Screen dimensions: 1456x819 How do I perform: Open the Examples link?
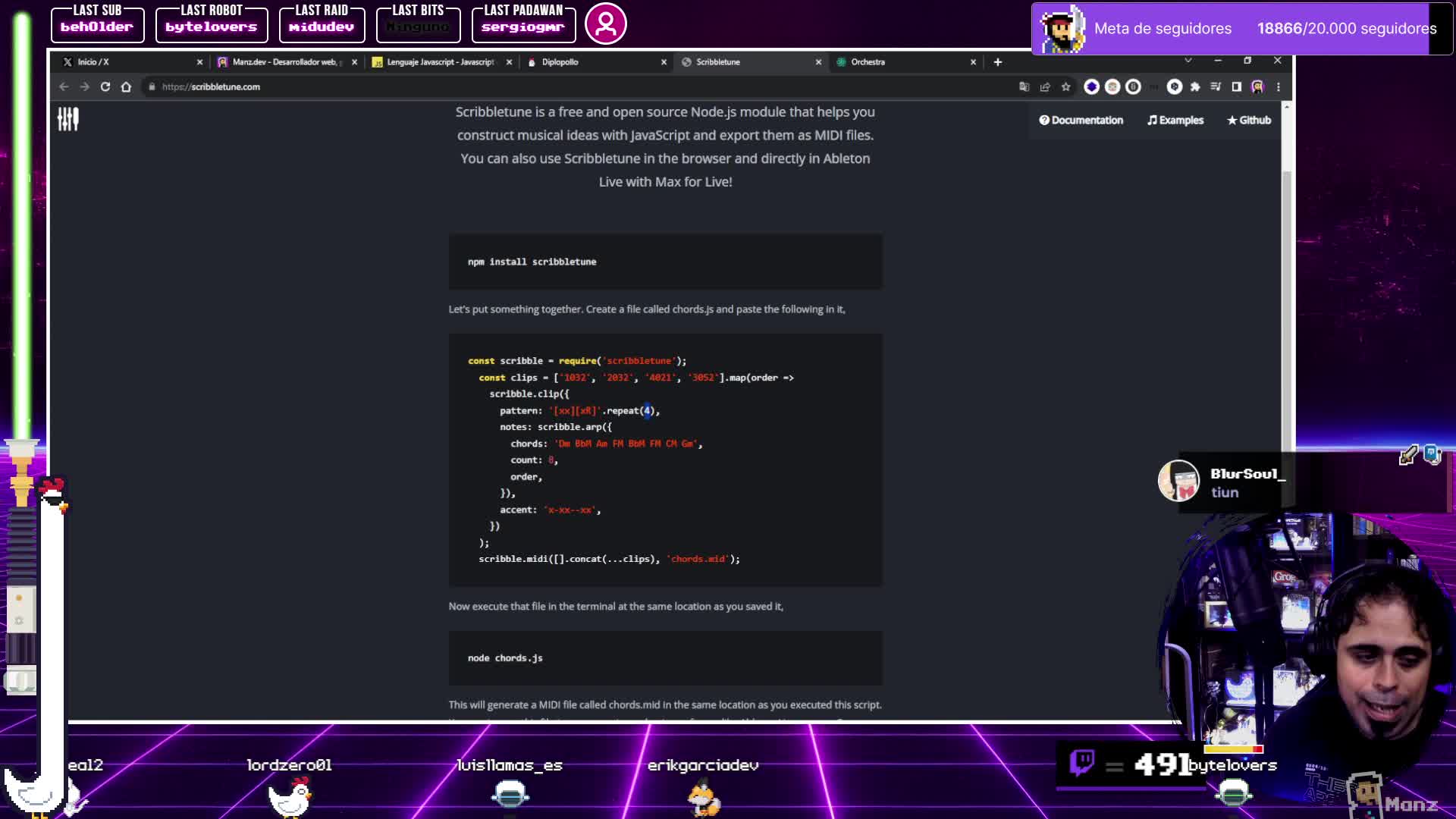pyautogui.click(x=1175, y=120)
